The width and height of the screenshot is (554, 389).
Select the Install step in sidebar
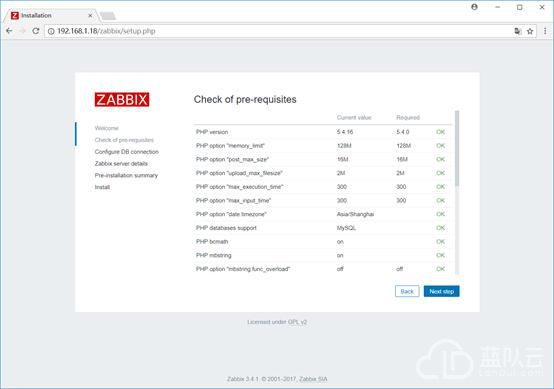(x=102, y=187)
